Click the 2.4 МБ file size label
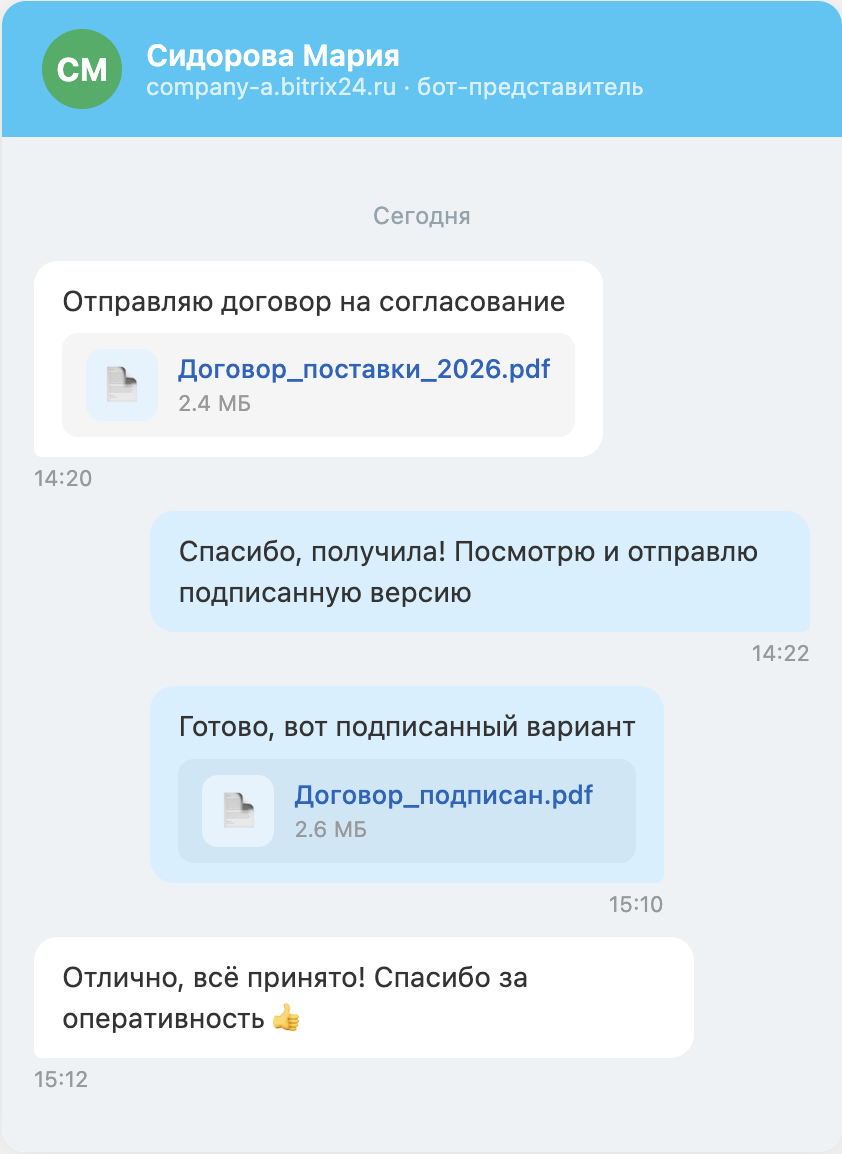This screenshot has height=1154, width=842. coord(214,404)
